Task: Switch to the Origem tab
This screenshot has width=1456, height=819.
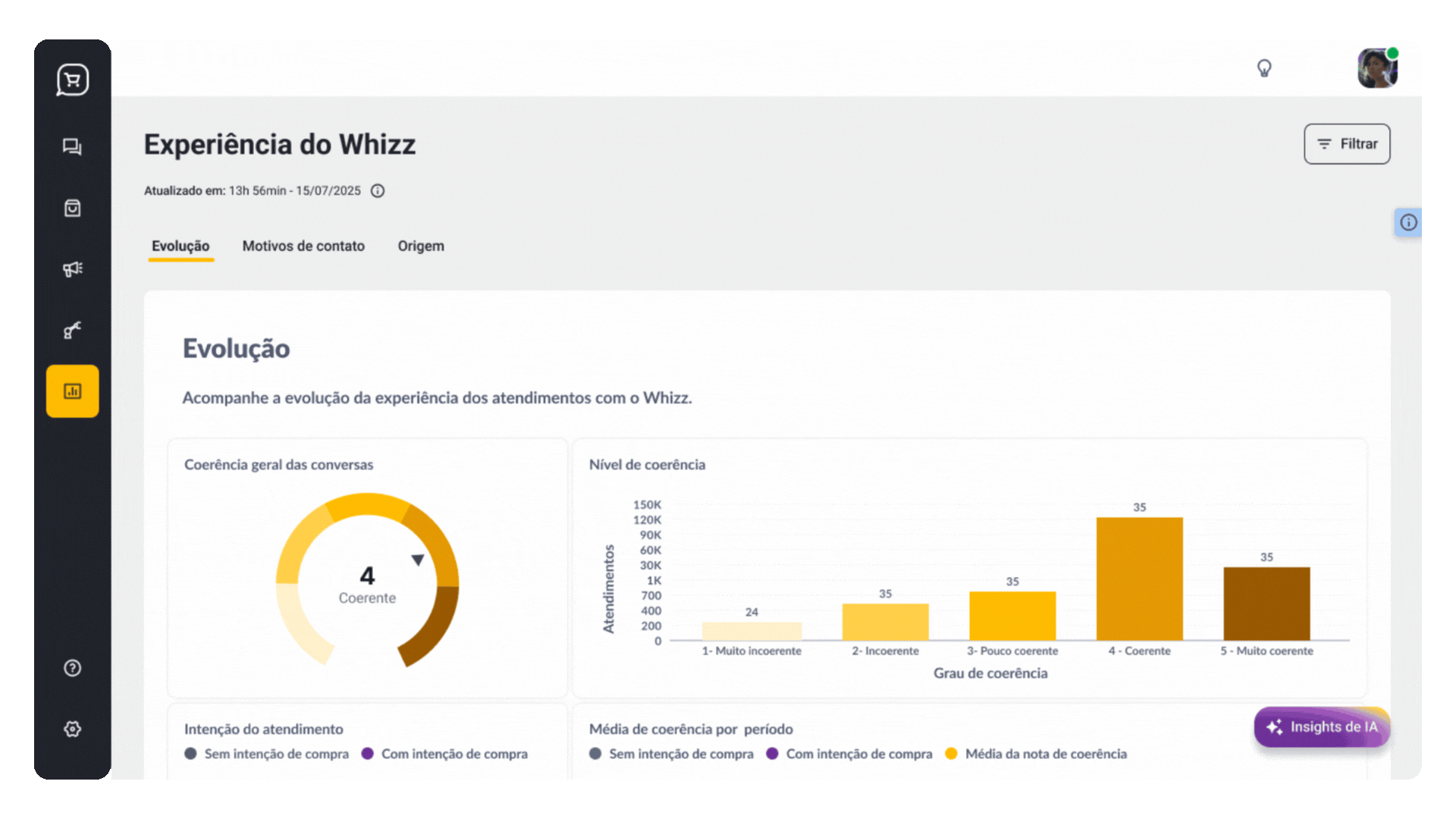Action: click(421, 246)
